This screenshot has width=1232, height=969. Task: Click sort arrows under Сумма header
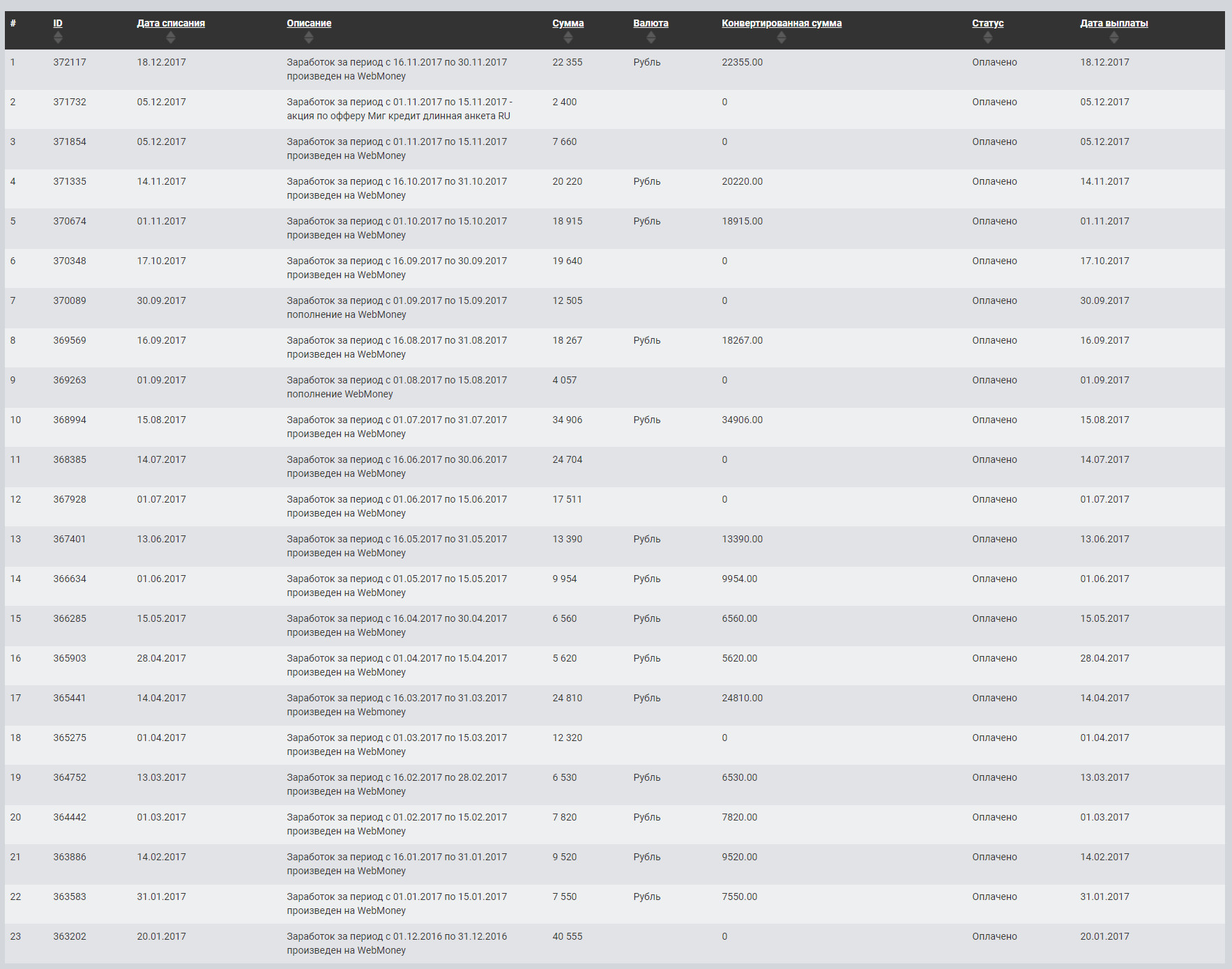[568, 38]
